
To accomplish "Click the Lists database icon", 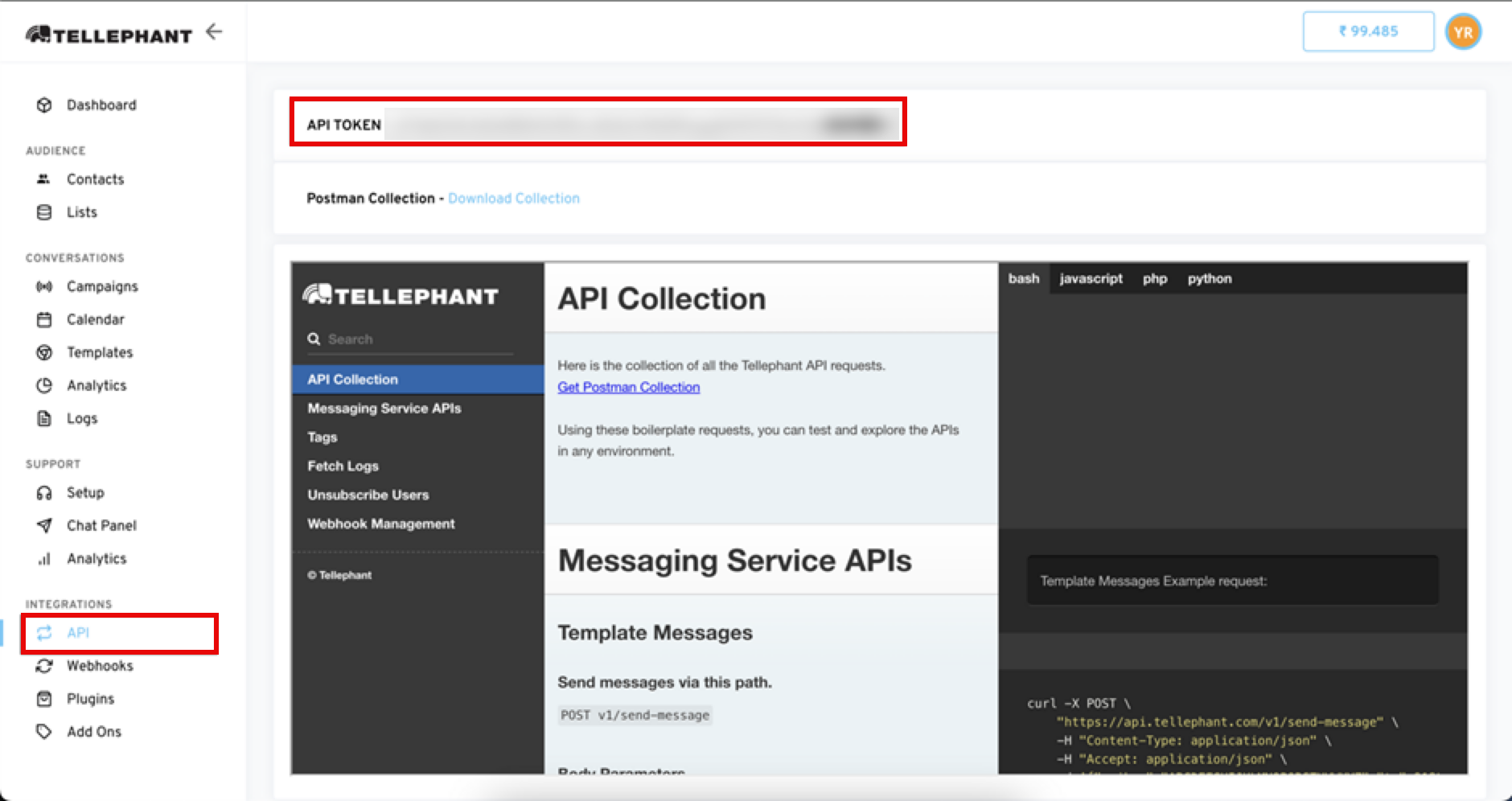I will coord(44,212).
